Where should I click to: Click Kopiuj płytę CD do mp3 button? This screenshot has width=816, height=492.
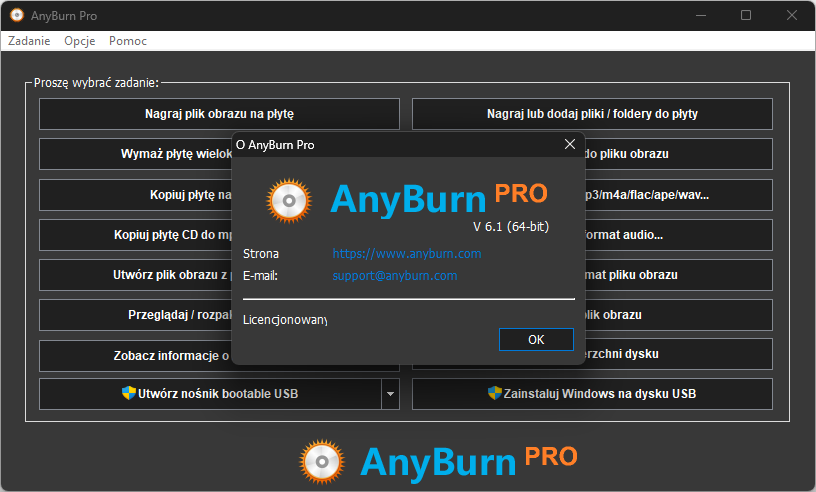tap(135, 235)
